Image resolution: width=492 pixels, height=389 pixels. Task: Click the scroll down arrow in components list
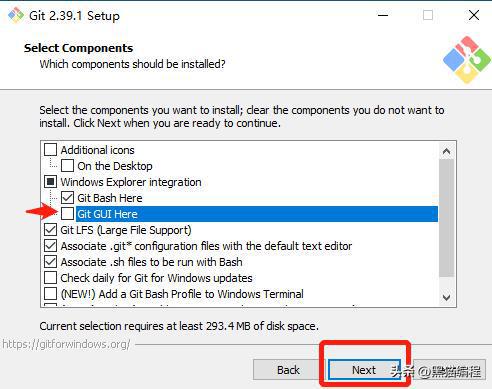[446, 297]
